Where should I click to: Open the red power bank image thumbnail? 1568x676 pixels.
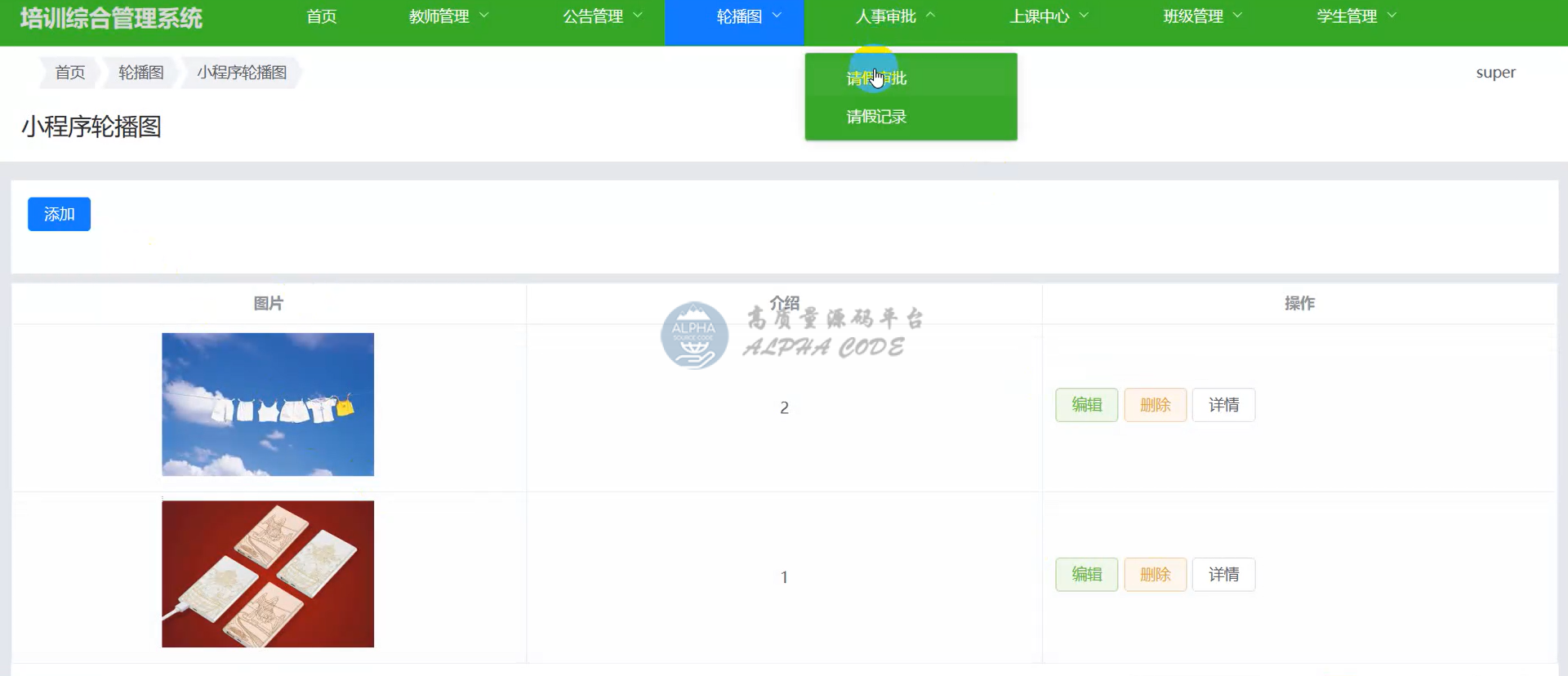tap(268, 574)
